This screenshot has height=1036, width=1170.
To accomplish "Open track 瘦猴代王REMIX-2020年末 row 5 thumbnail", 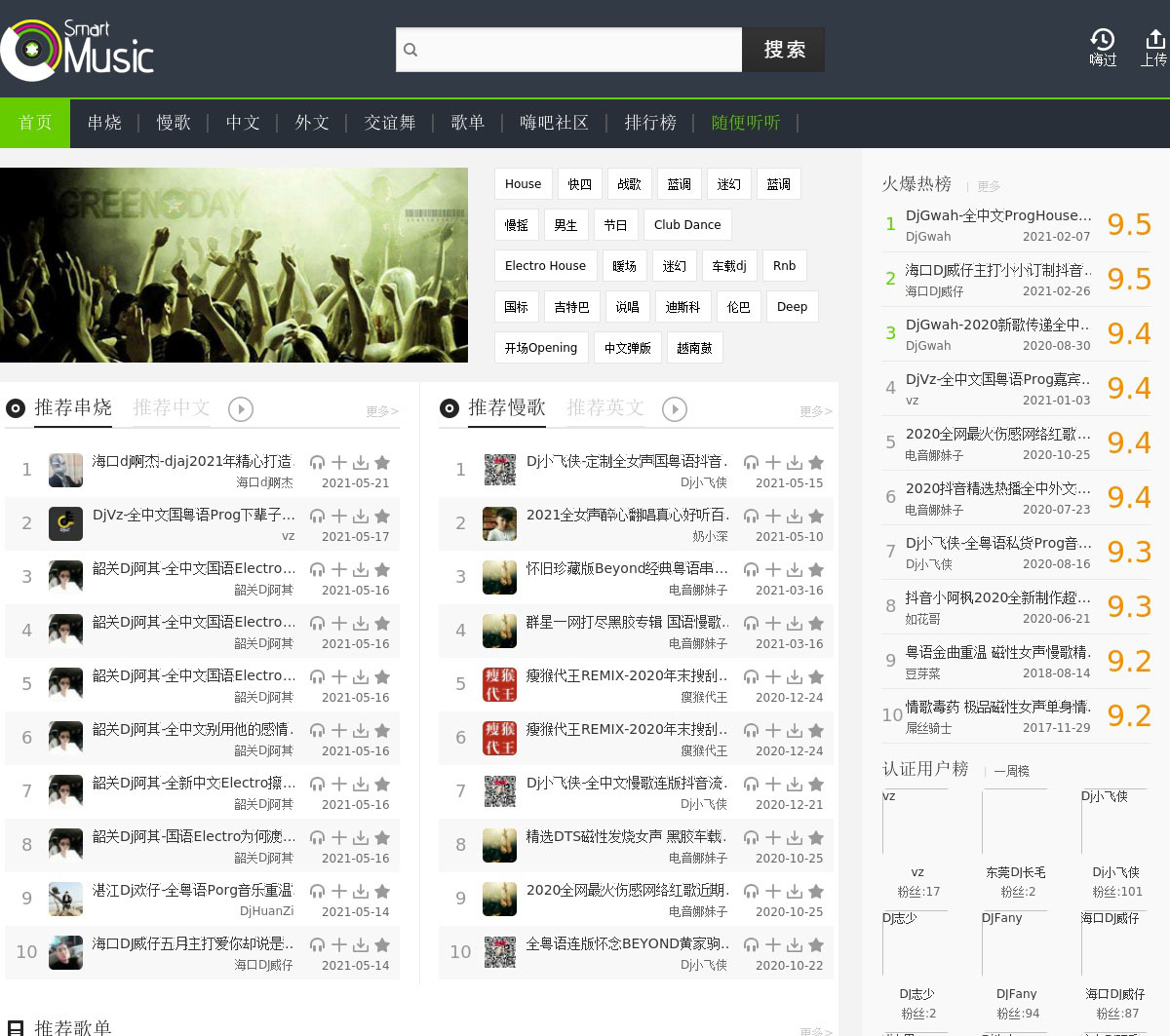I will coord(500,684).
